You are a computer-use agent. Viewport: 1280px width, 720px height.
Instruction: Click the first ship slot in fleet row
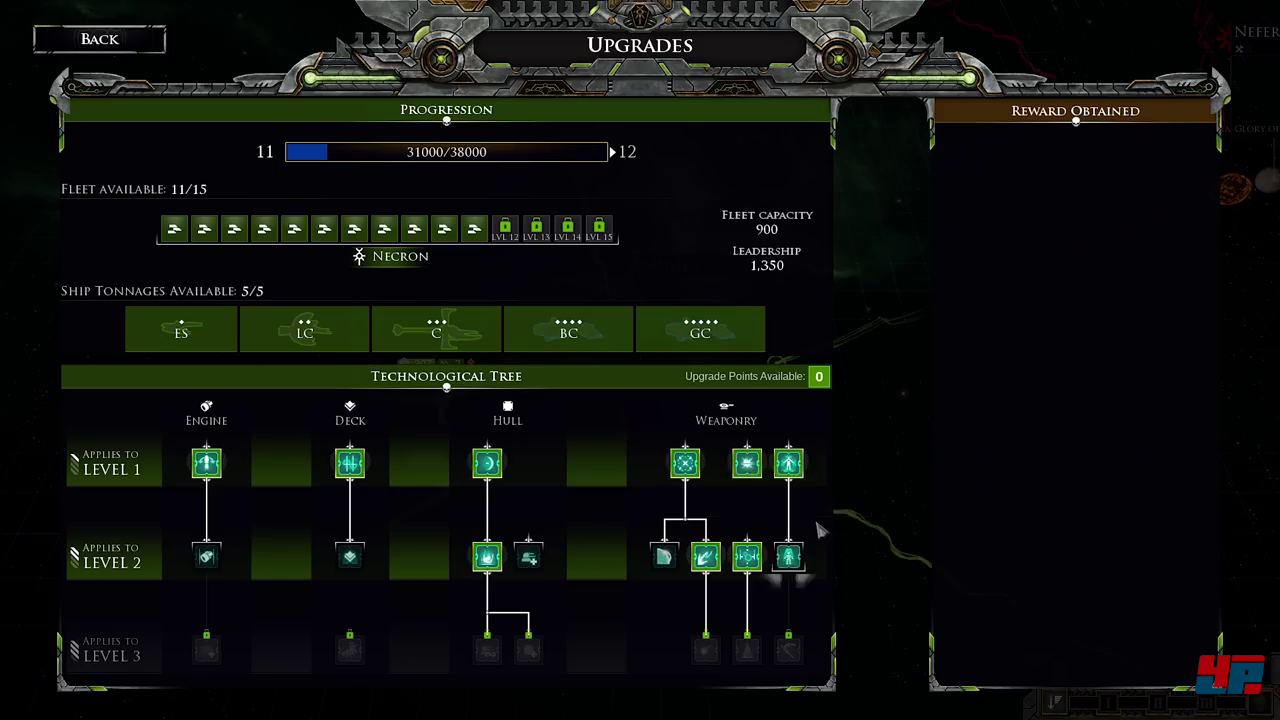[x=174, y=229]
